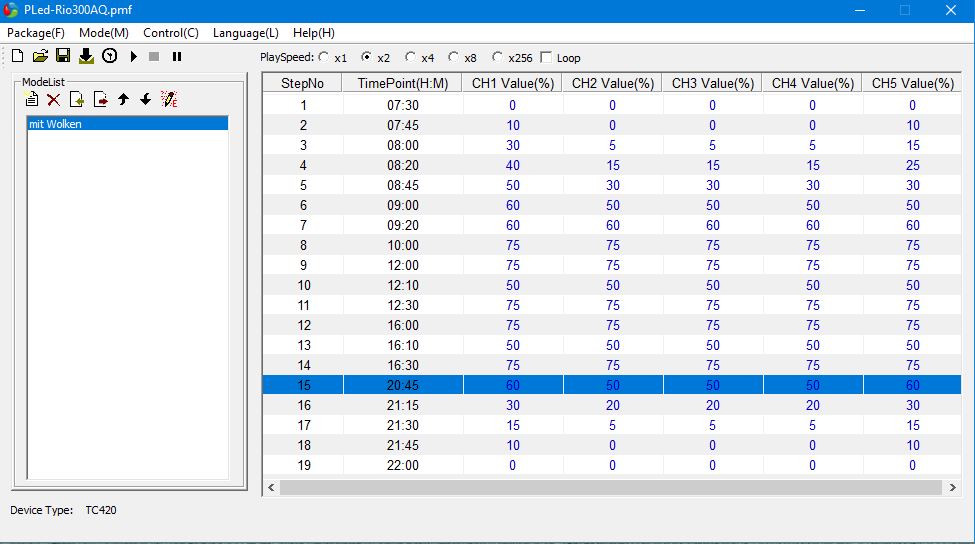Viewport: 975px width, 544px height.
Task: Click the horizontal scrollbar thumb
Action: 611,487
